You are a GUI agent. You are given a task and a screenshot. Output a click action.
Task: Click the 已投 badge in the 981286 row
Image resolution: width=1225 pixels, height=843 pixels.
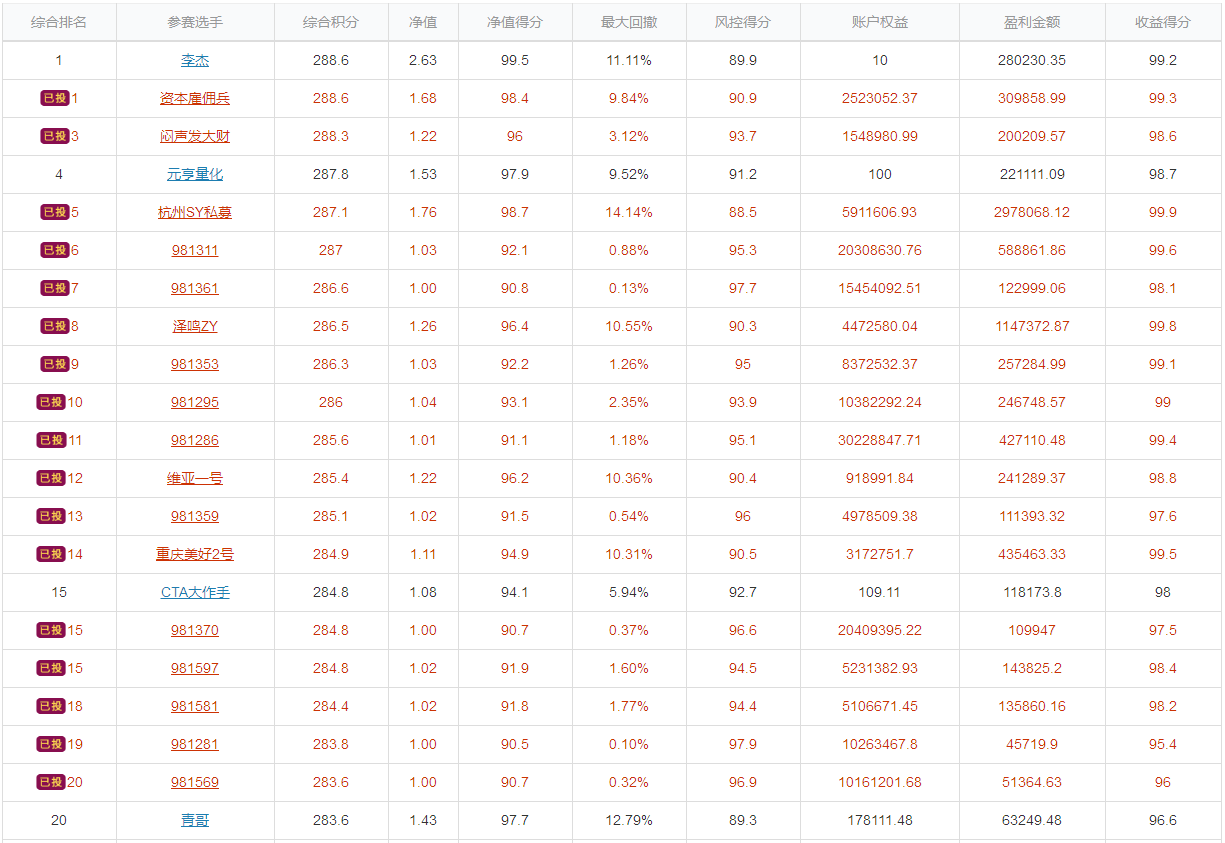click(51, 440)
